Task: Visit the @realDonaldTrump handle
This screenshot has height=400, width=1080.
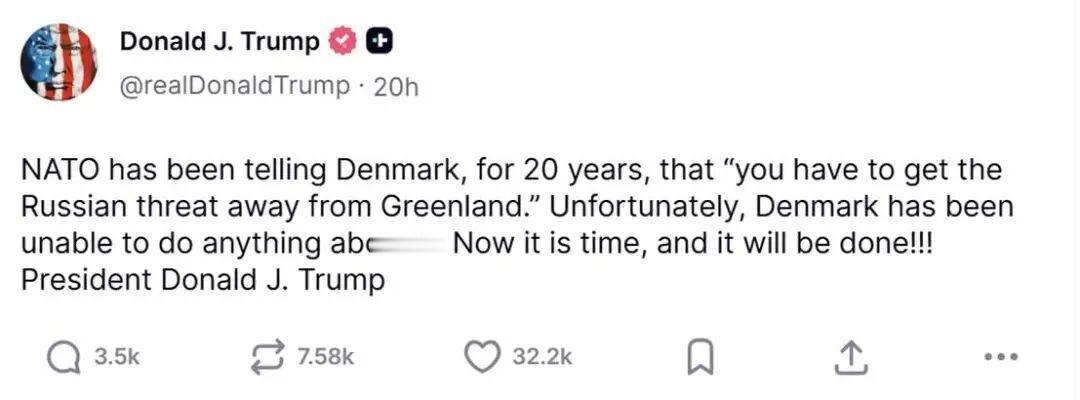Action: click(235, 86)
